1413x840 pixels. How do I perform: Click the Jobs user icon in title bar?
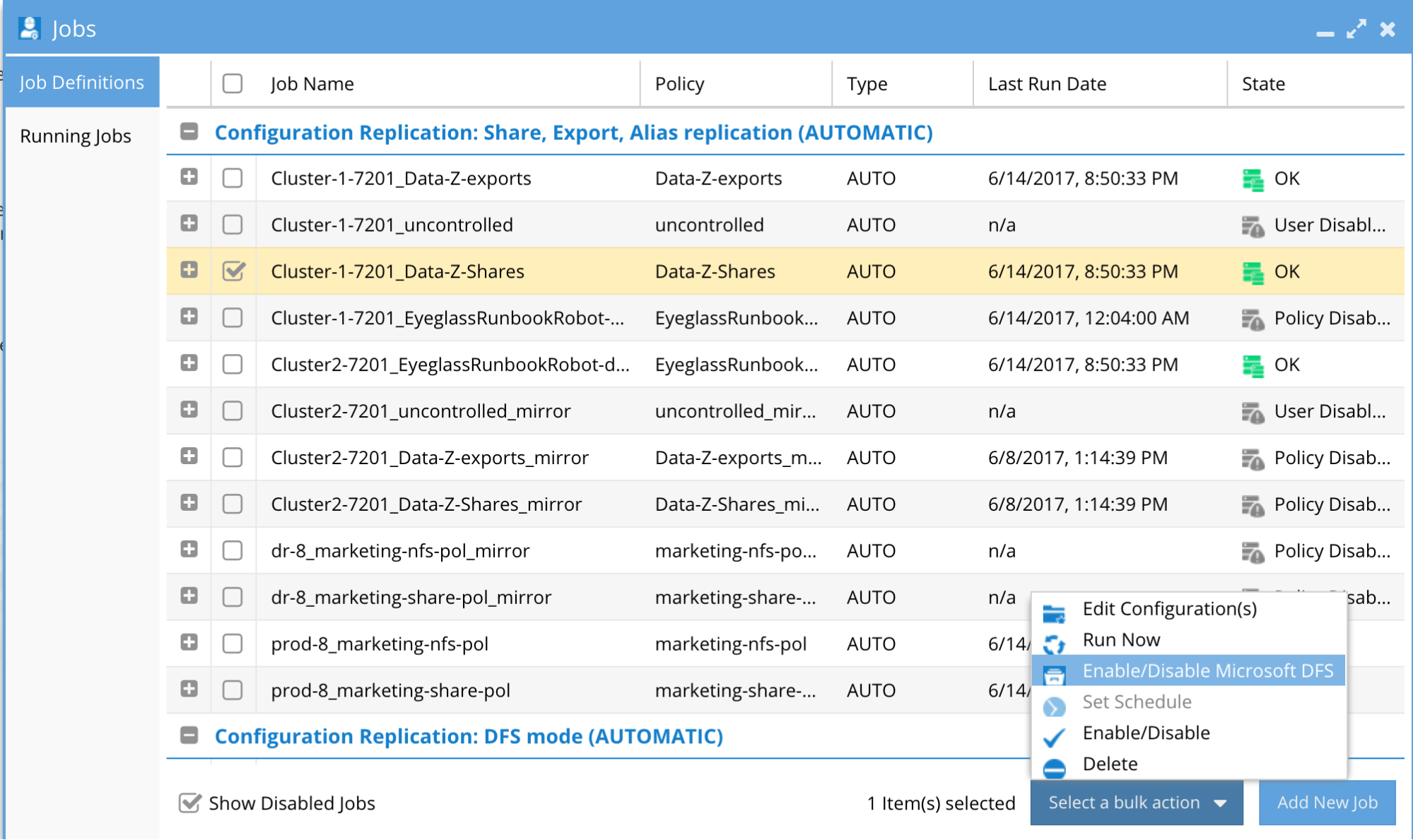29,28
